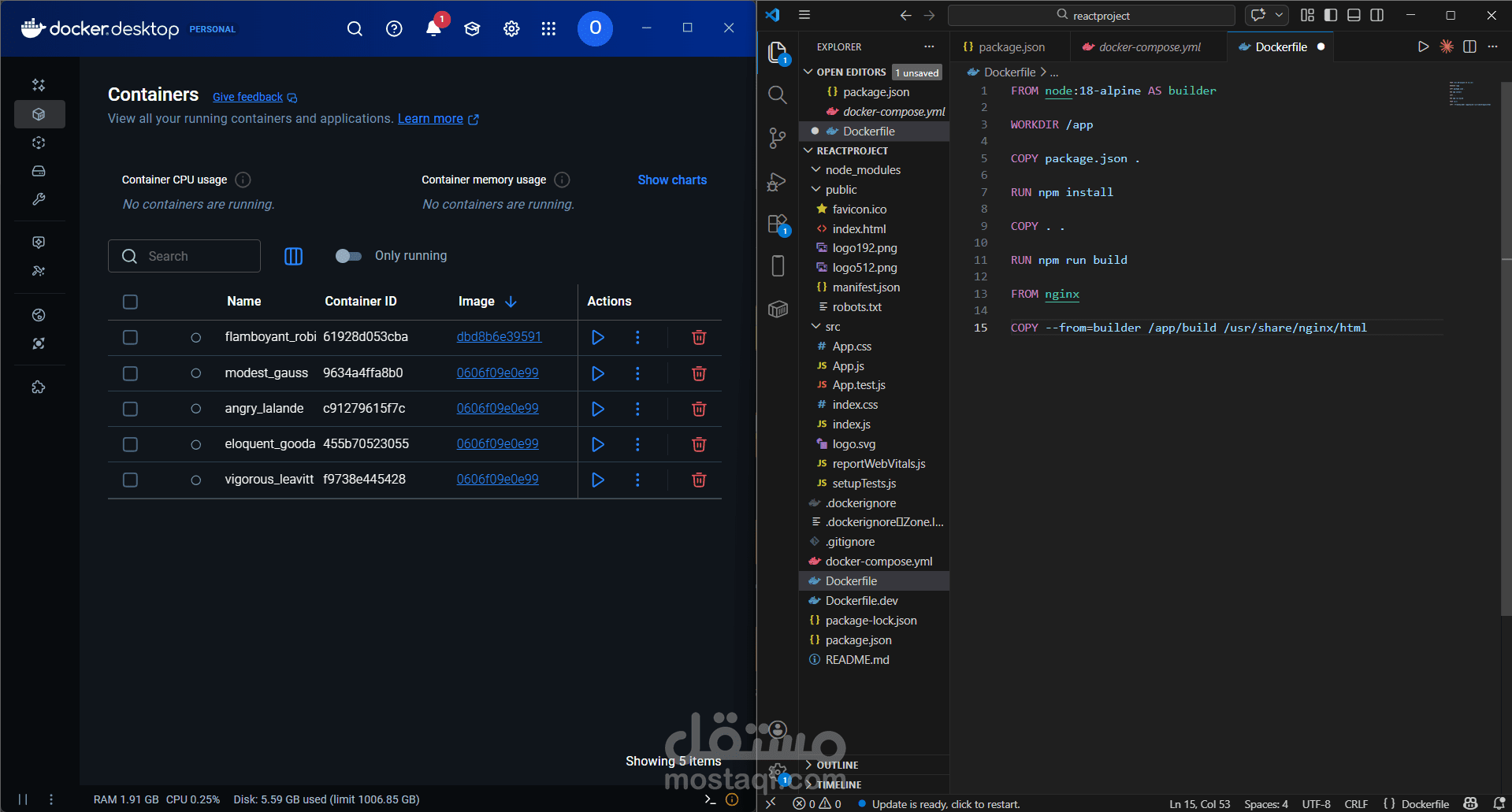
Task: Open Explorer views and more actions
Action: click(929, 46)
